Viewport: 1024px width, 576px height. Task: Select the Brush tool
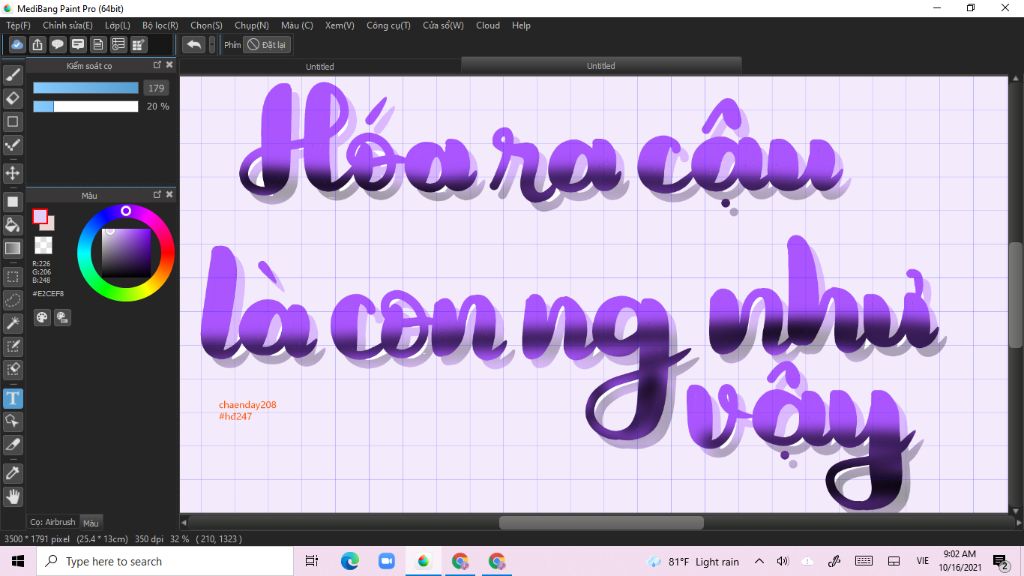12,75
